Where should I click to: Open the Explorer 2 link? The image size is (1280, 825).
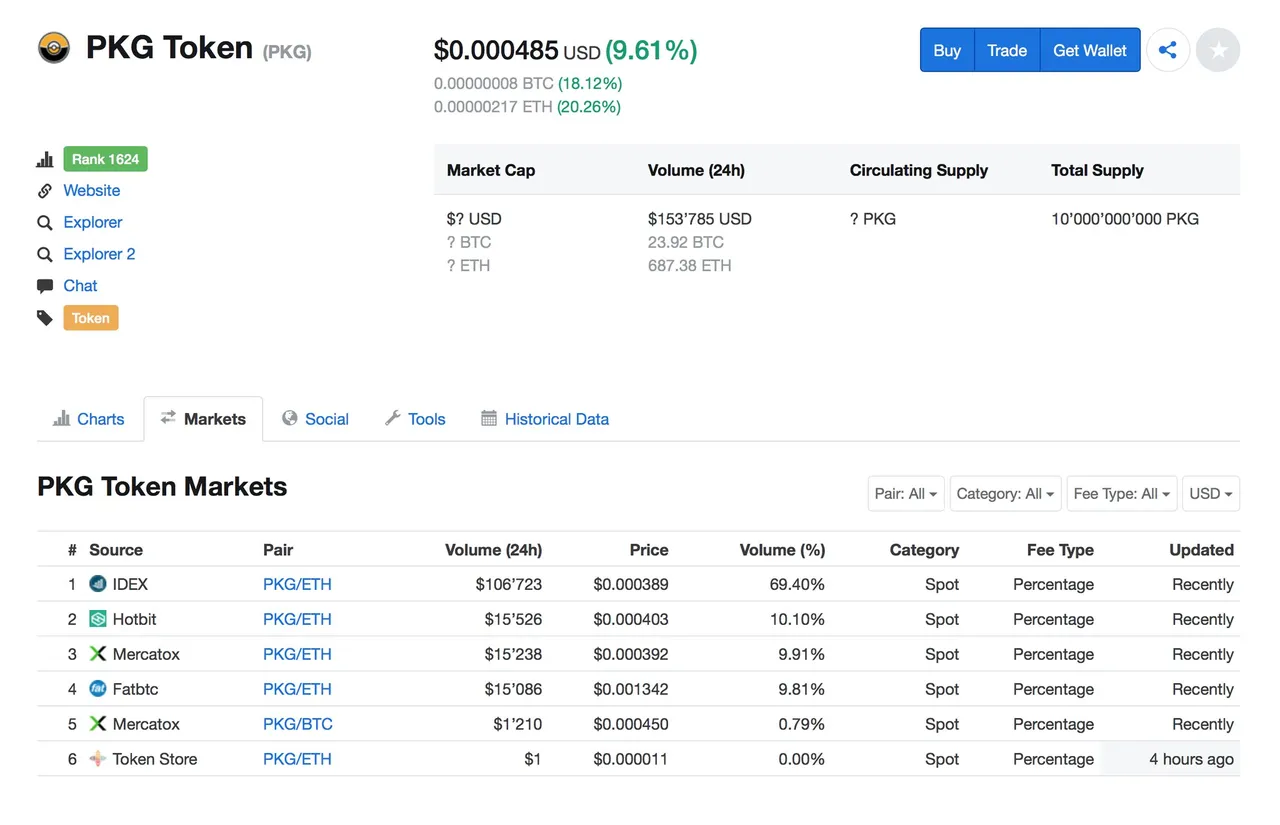(99, 254)
